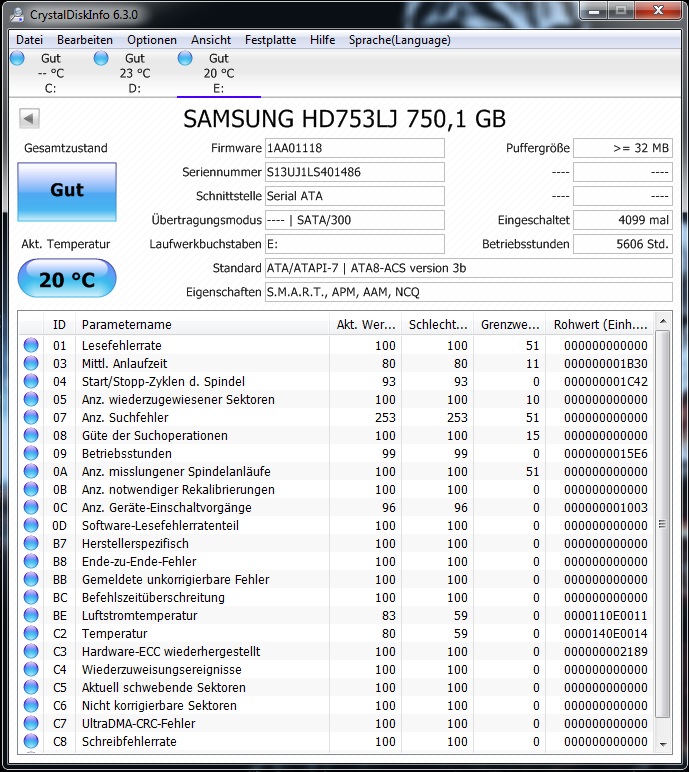Click scrollbar down arrow of SMART list
Image resolution: width=689 pixels, height=772 pixels.
click(x=663, y=744)
